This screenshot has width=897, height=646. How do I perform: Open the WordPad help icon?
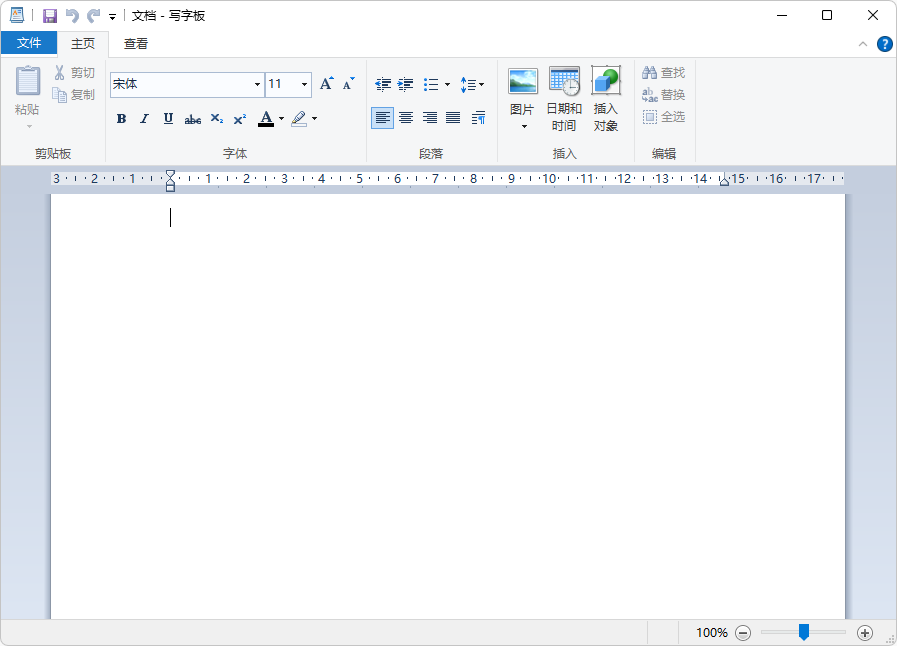885,44
